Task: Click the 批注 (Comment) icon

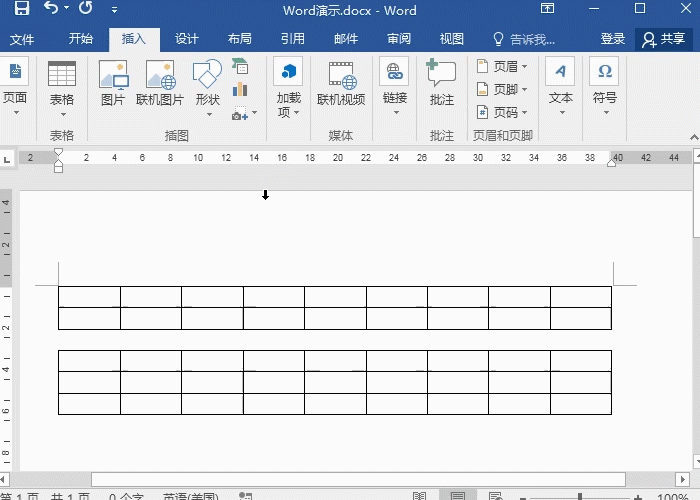Action: (x=442, y=83)
